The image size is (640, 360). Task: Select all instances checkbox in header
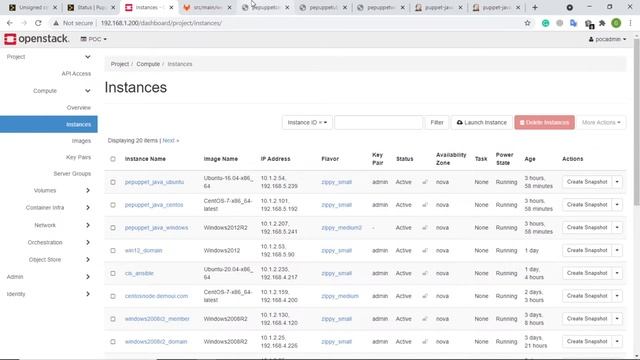click(x=113, y=159)
